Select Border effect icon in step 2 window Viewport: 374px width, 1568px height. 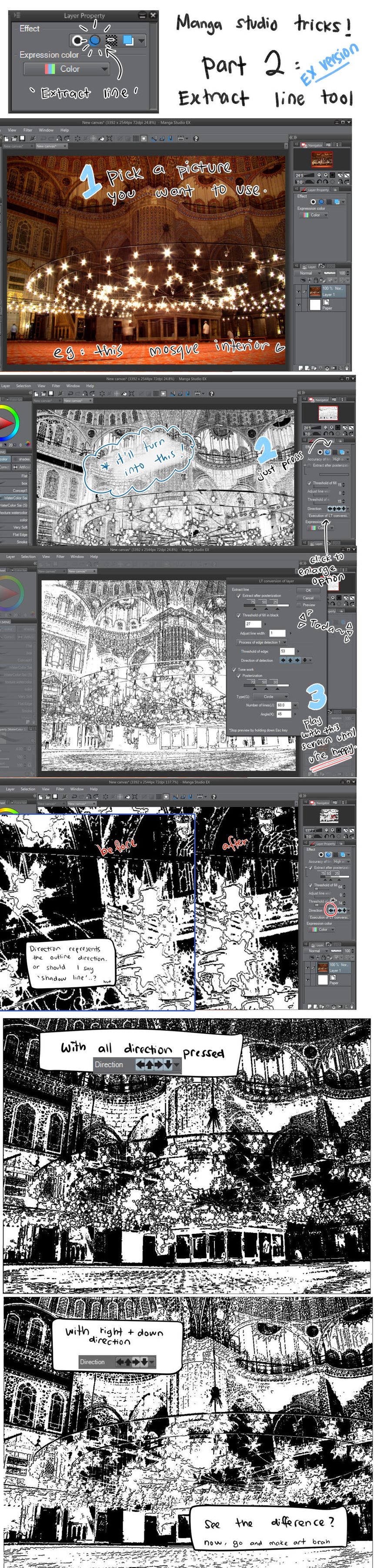coord(321,452)
